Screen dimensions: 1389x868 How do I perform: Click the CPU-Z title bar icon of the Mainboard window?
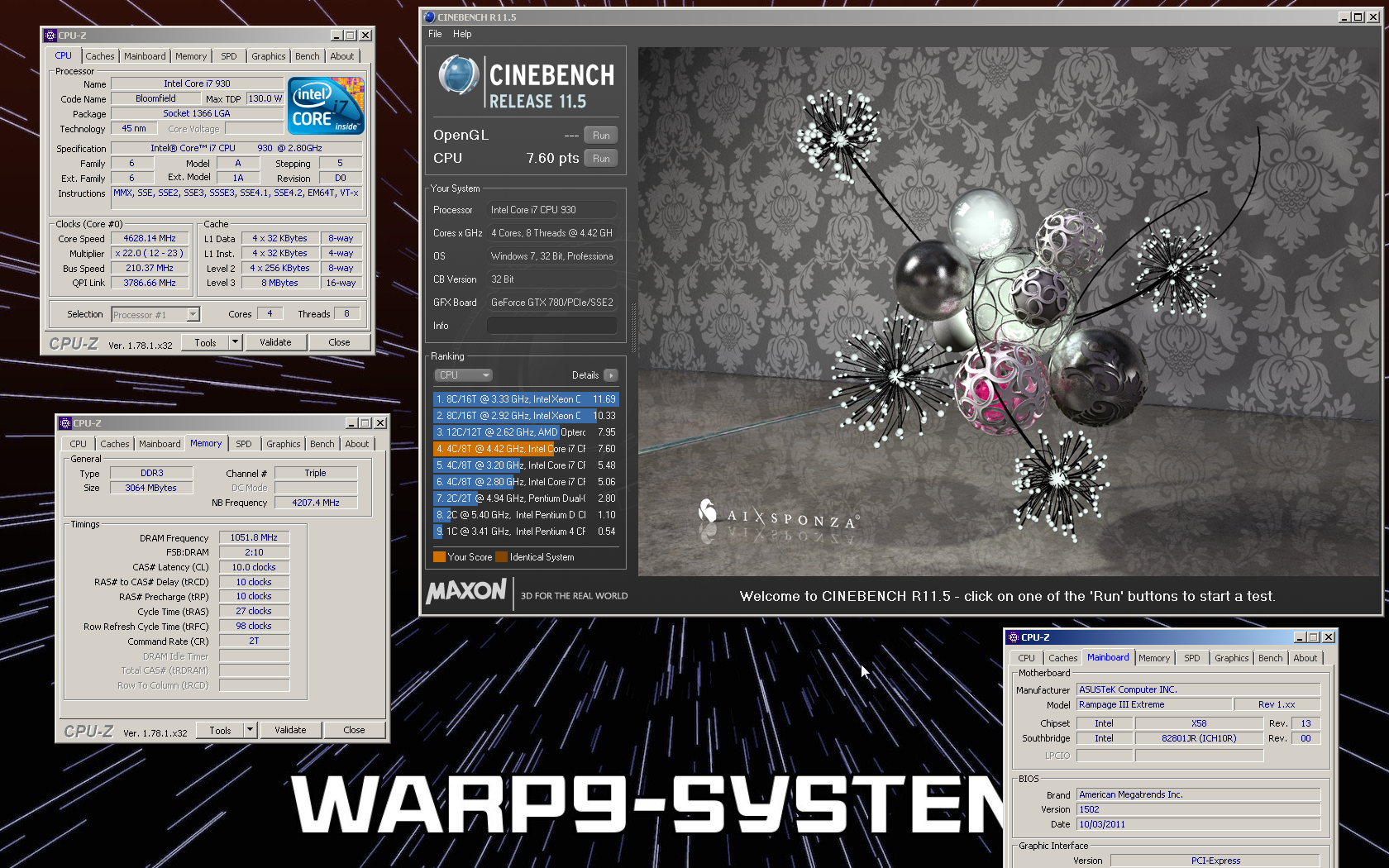tap(1014, 637)
